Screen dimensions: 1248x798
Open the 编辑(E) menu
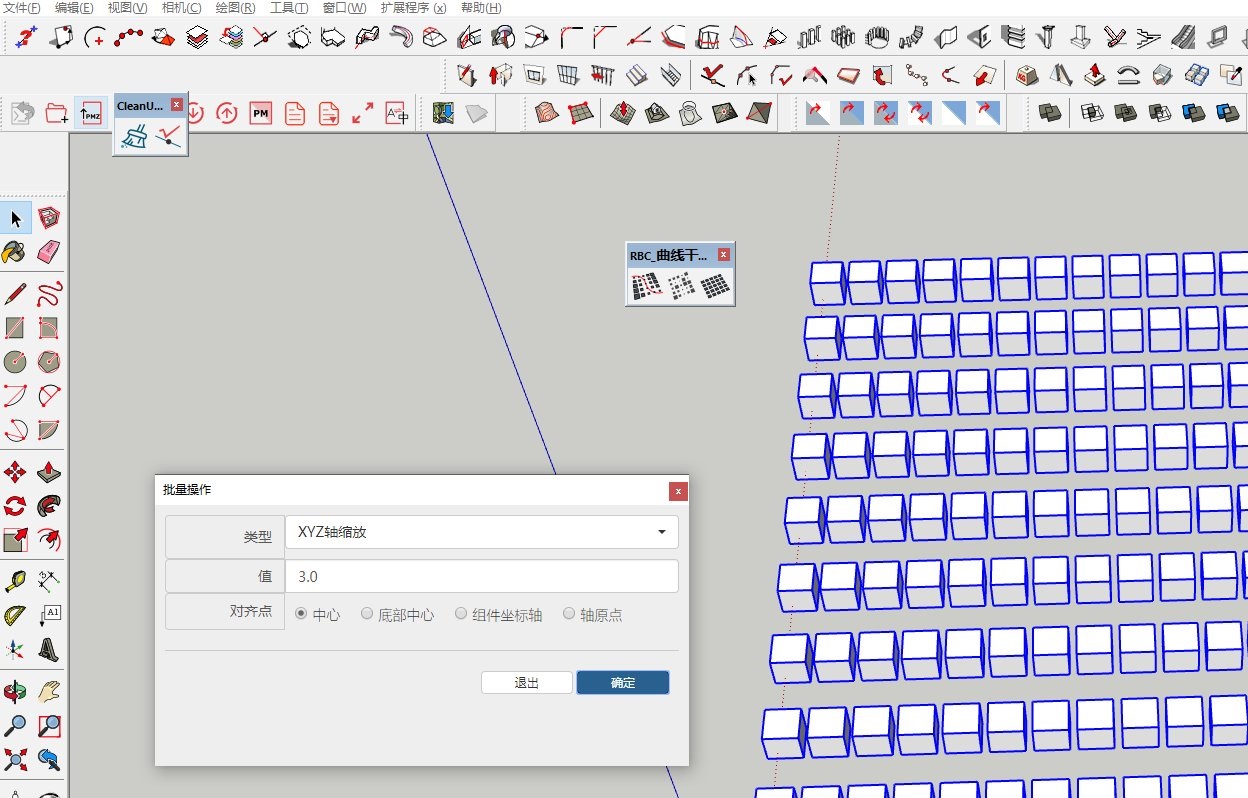point(74,8)
